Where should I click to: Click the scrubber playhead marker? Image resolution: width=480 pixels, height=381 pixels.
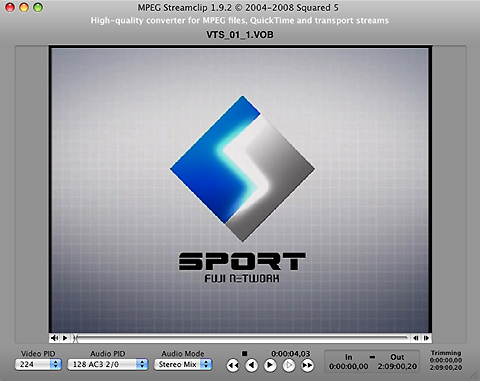[76, 338]
